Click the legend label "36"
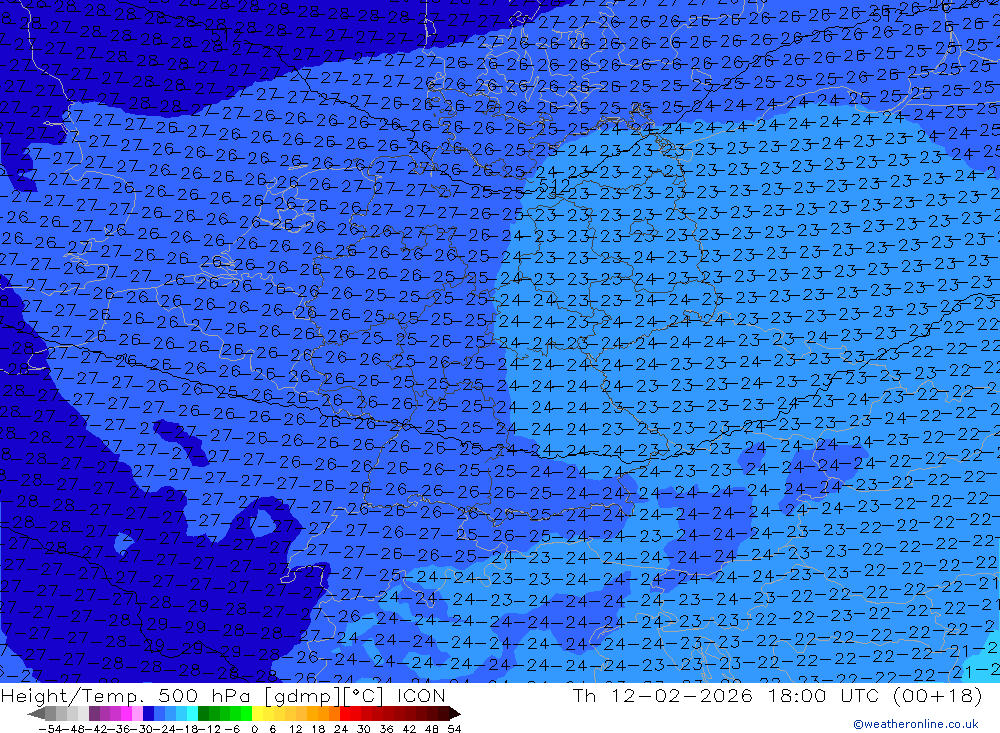1000x733 pixels. coord(386,728)
